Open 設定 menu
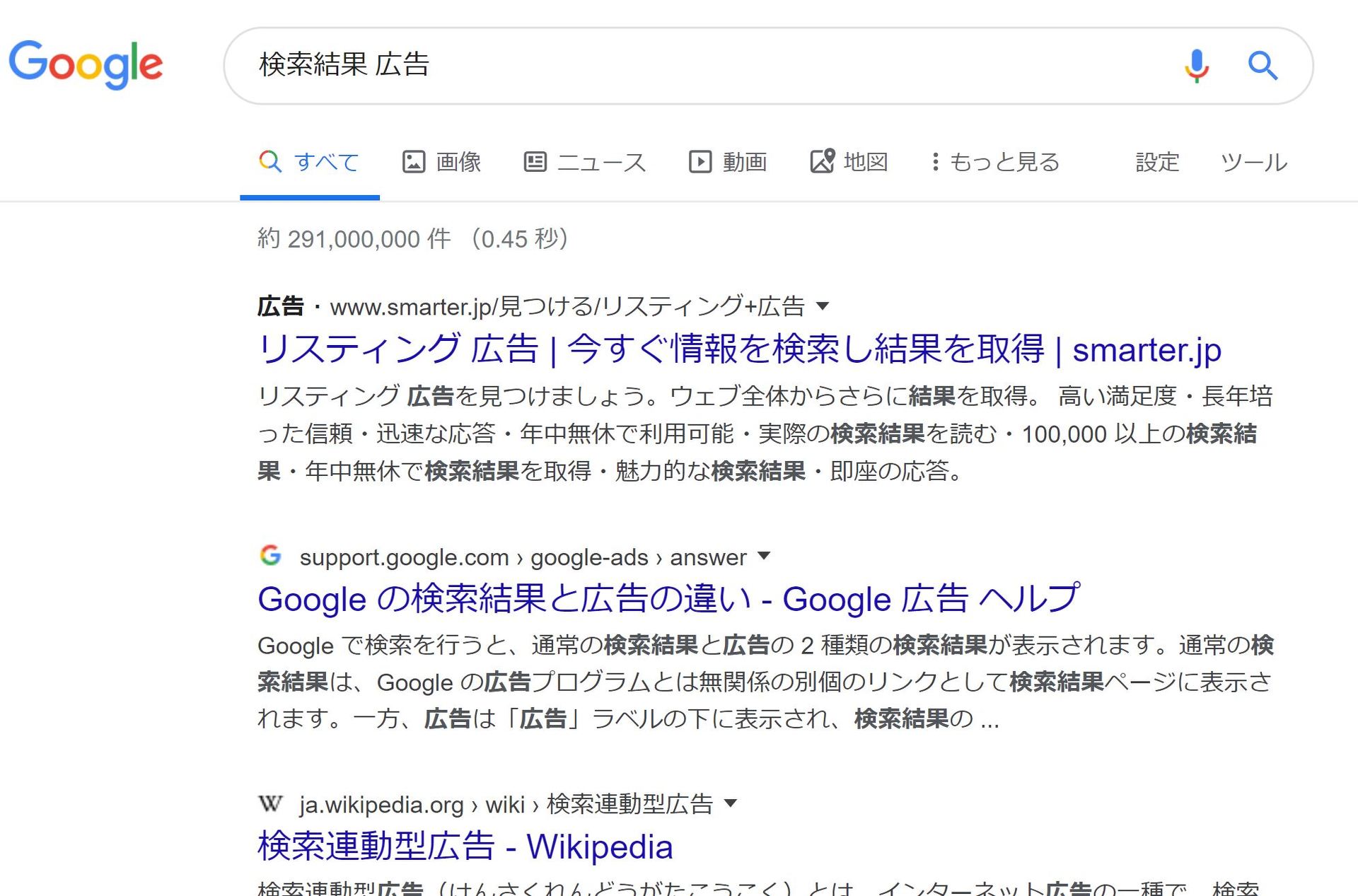 (1157, 162)
